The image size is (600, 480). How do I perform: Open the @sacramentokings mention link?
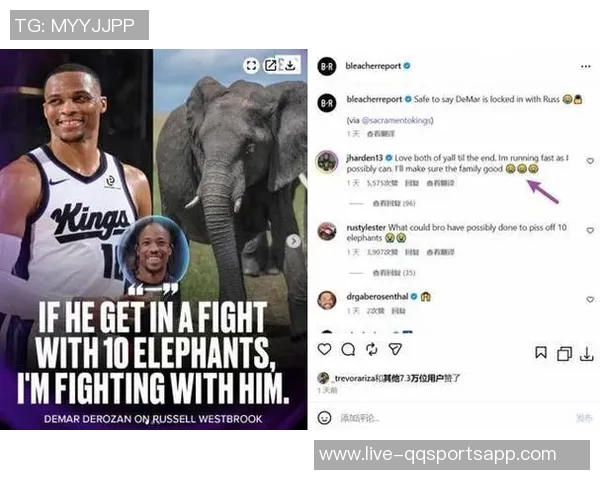(x=396, y=121)
